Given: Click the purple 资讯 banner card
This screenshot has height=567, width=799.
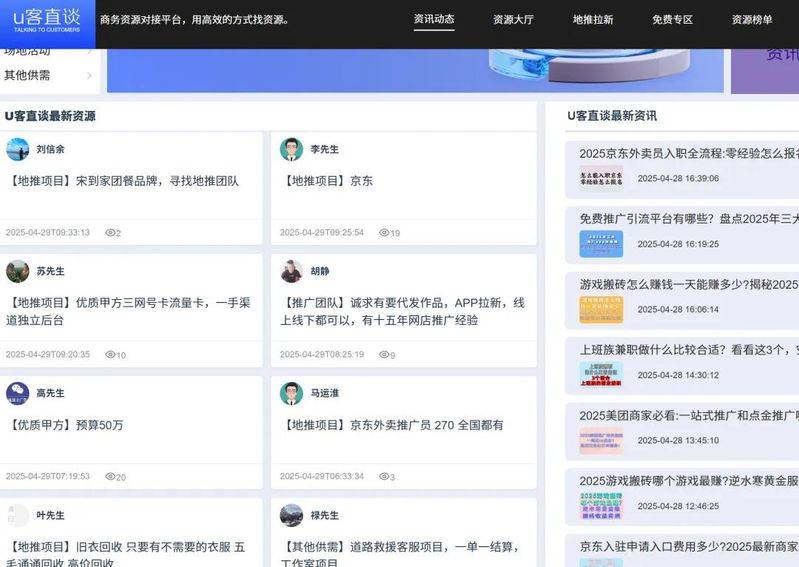Looking at the screenshot, I should pyautogui.click(x=765, y=71).
